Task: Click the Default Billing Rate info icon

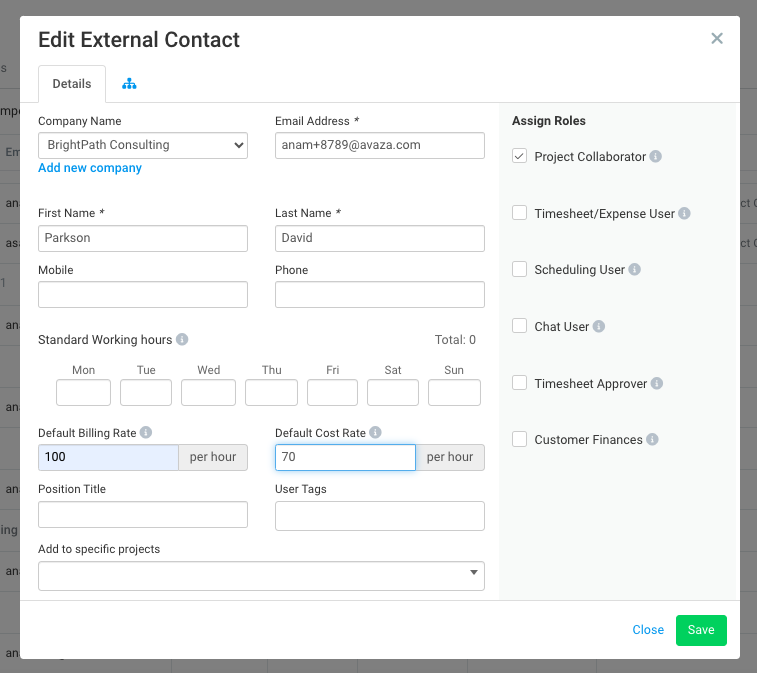Action: coord(146,432)
